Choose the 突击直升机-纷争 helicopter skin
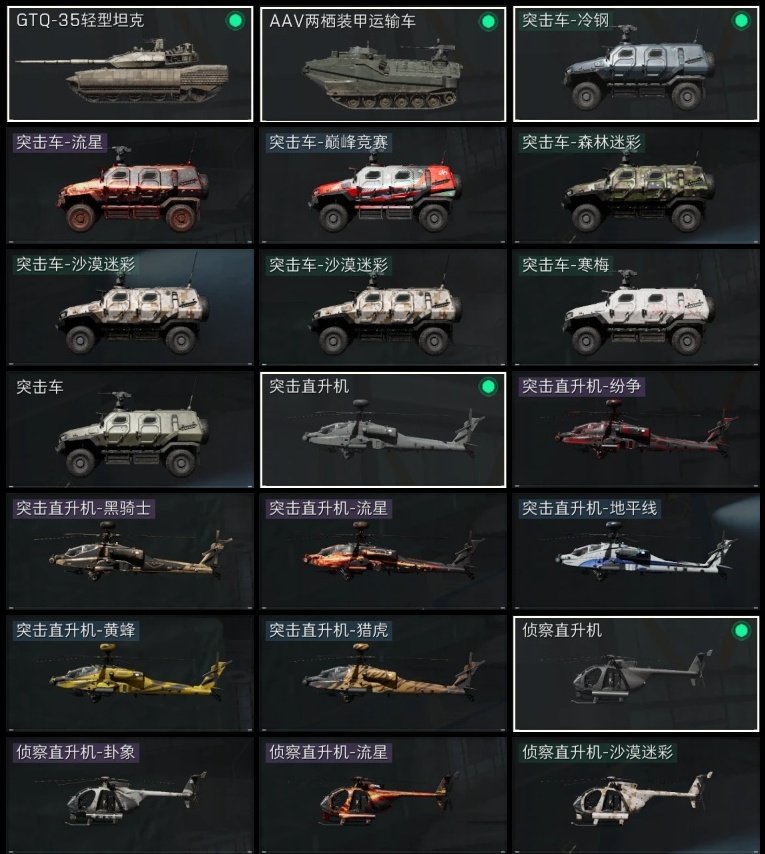Image resolution: width=765 pixels, height=854 pixels. coord(636,430)
